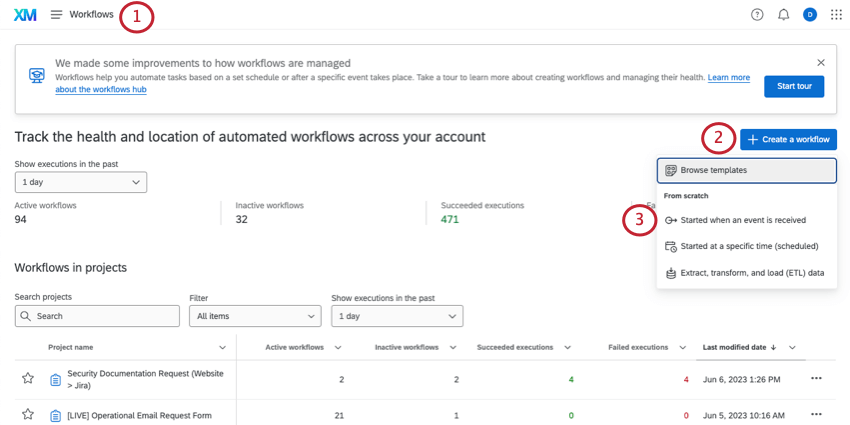Choose Started when an event is received
850x425 pixels.
click(742, 220)
